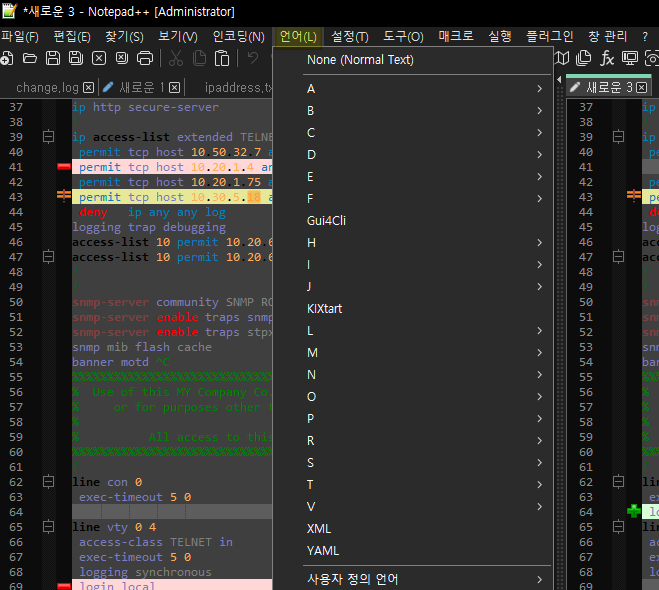659x590 pixels.
Task: Open the Document Map icon
Action: (x=562, y=58)
